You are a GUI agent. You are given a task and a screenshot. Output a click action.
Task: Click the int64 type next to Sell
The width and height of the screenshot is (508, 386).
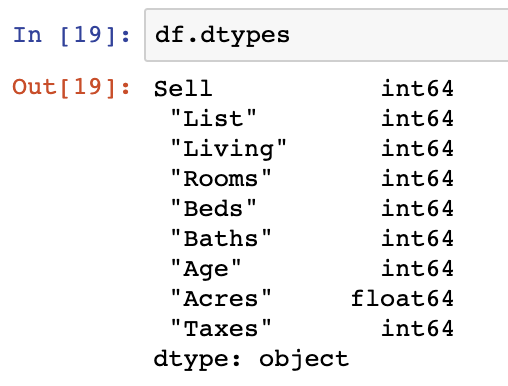[417, 88]
